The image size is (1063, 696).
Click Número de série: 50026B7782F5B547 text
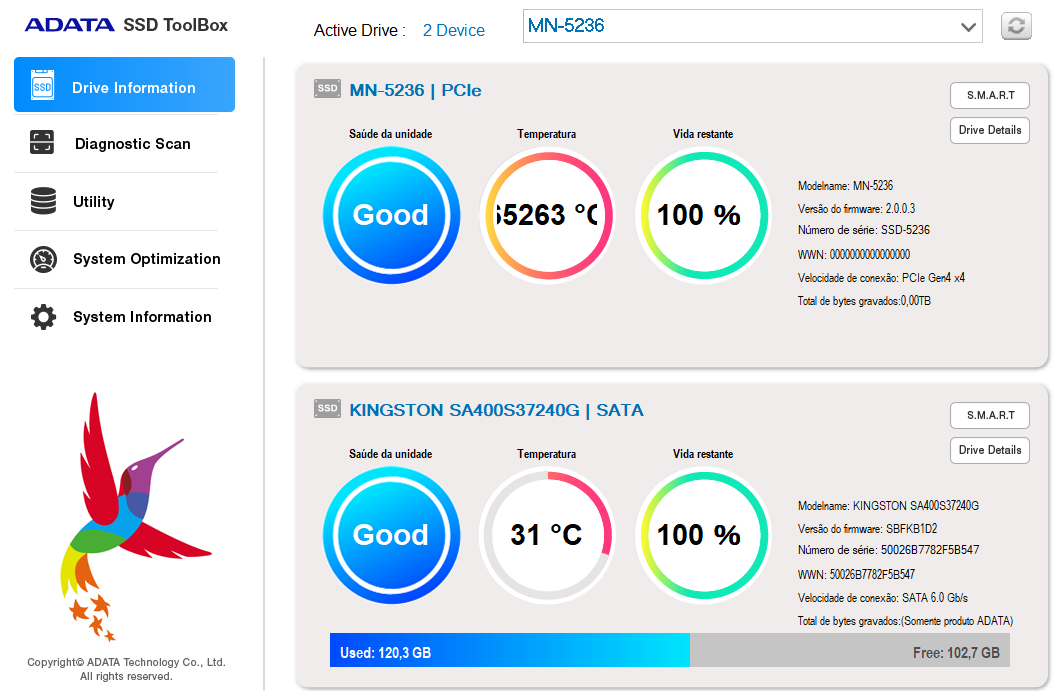(889, 550)
